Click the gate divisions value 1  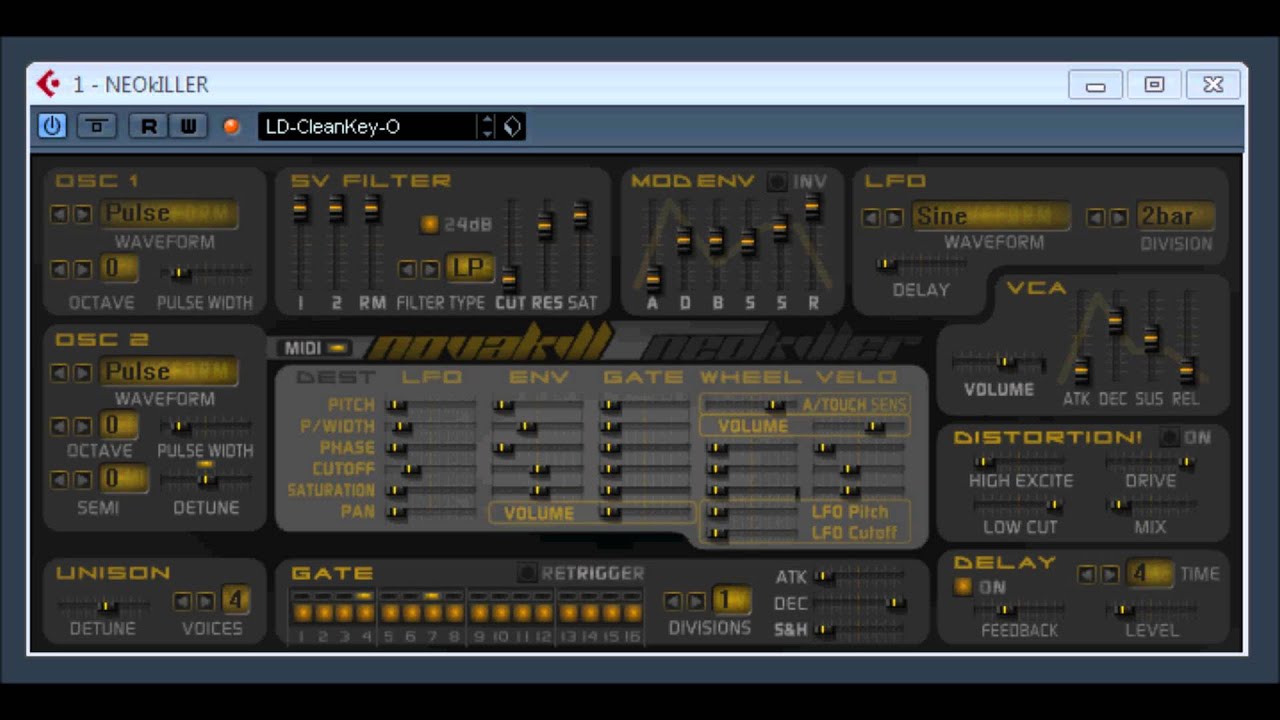[730, 600]
